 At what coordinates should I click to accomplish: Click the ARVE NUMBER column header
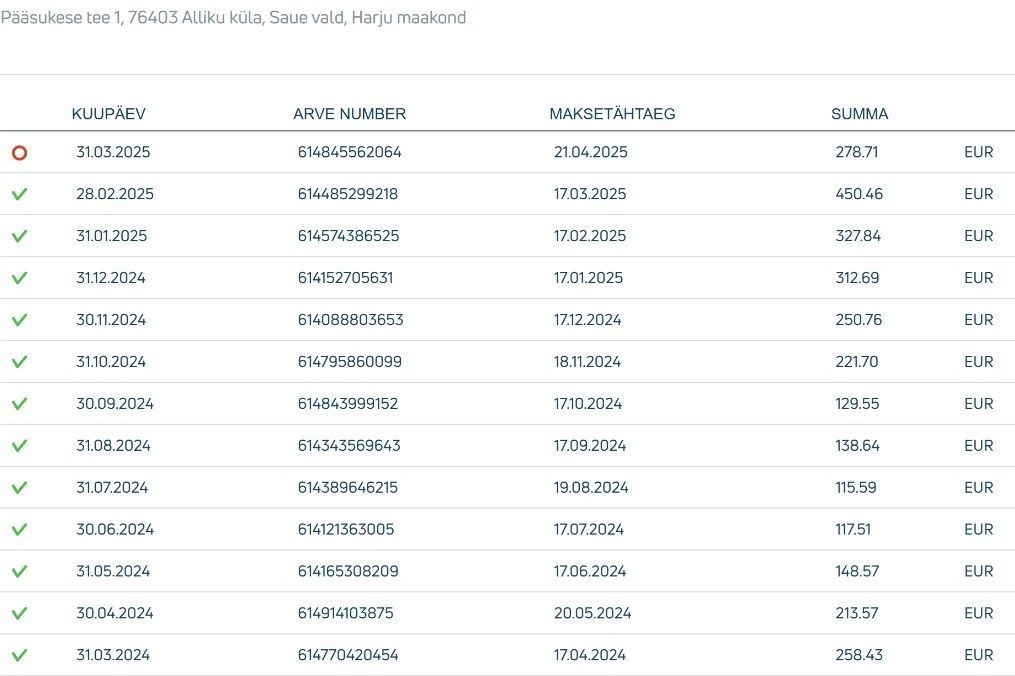[x=350, y=114]
